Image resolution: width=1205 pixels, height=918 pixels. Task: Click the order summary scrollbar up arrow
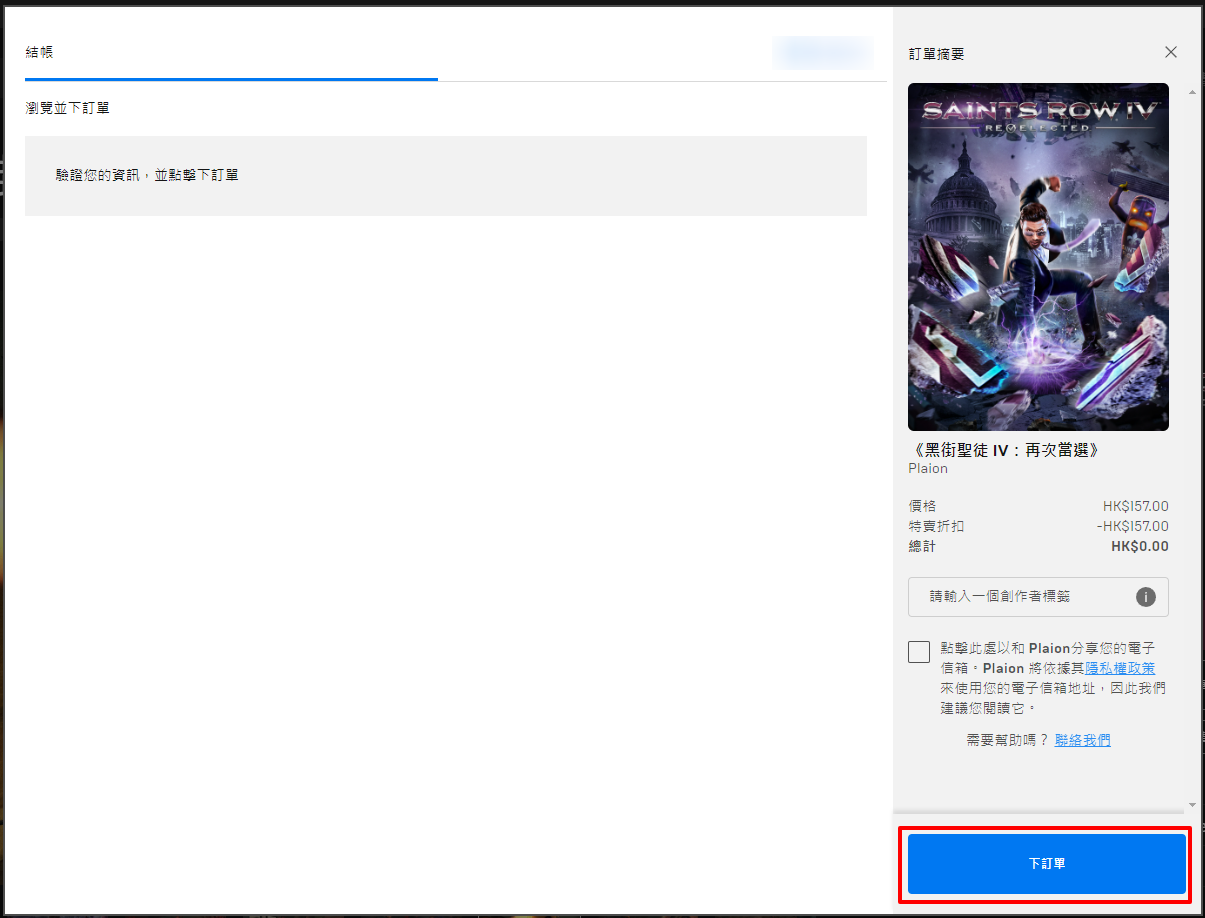point(1192,92)
